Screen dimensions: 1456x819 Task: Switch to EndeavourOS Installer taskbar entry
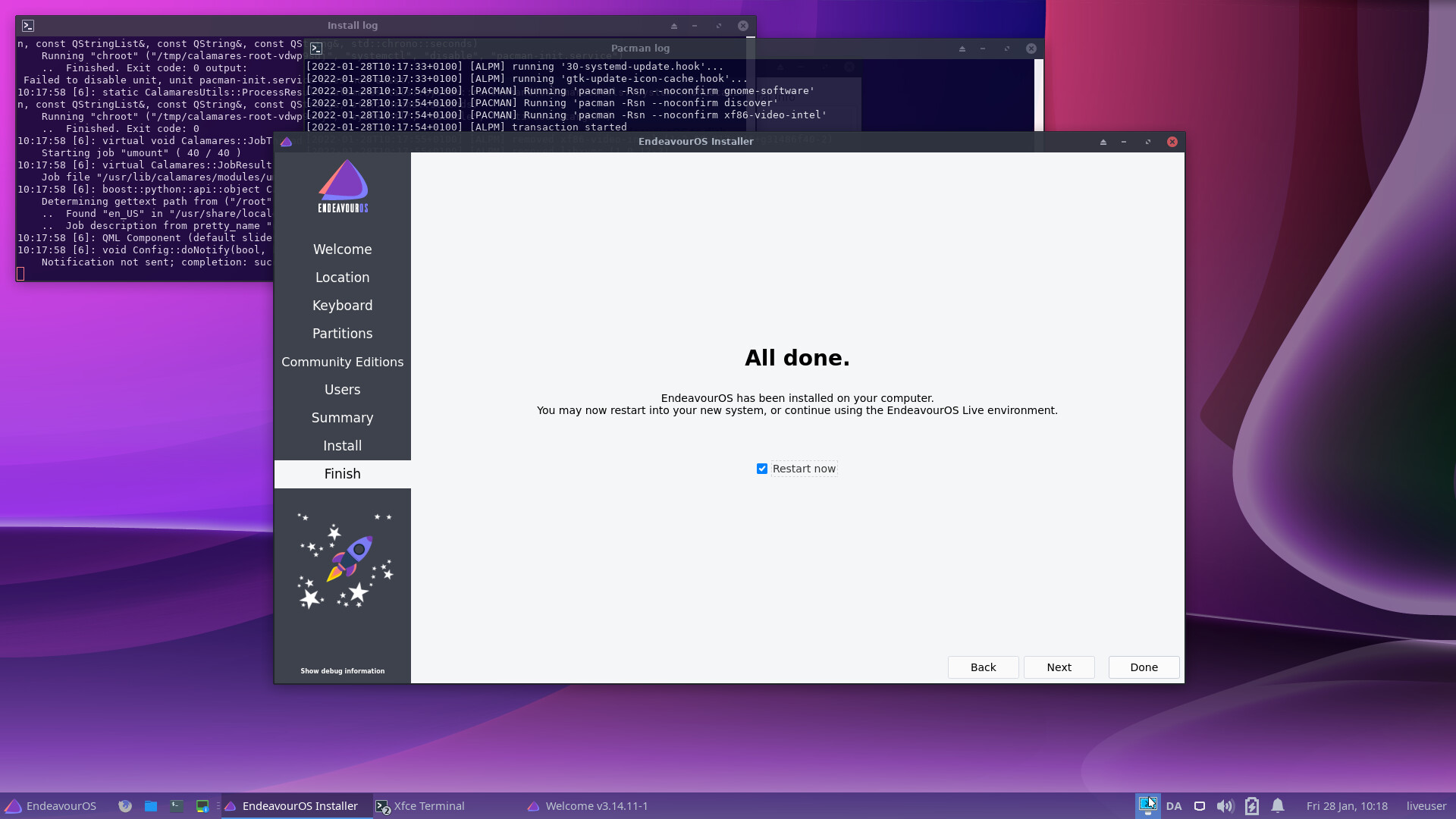297,806
